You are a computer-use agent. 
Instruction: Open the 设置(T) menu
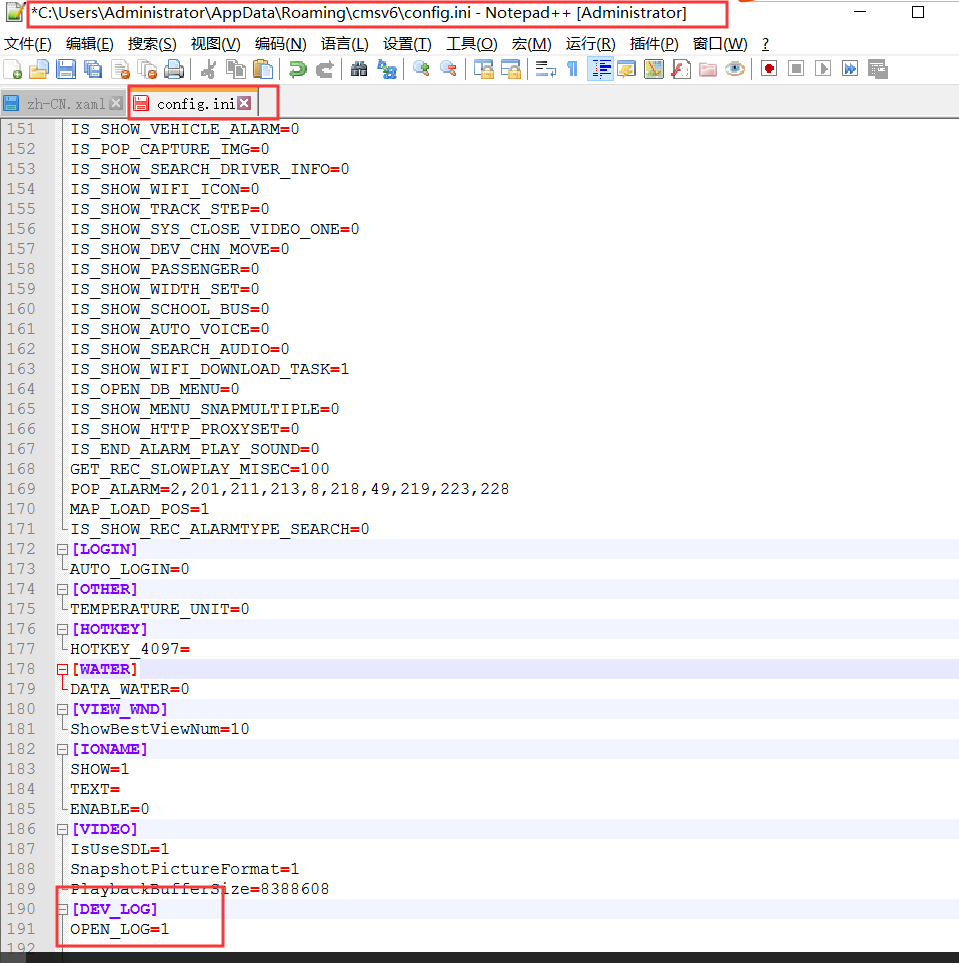407,44
